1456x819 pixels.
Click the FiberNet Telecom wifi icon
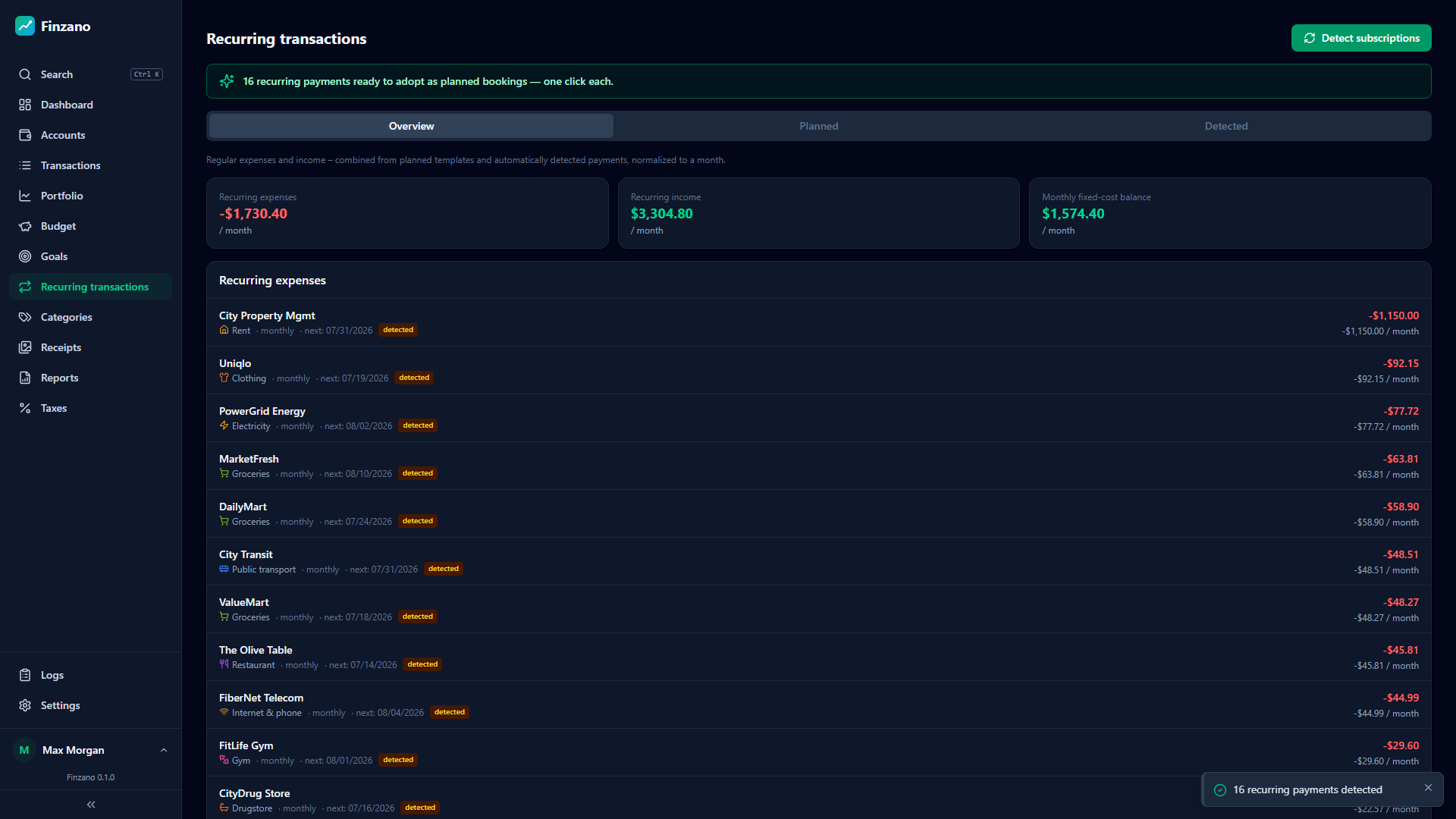pos(224,712)
